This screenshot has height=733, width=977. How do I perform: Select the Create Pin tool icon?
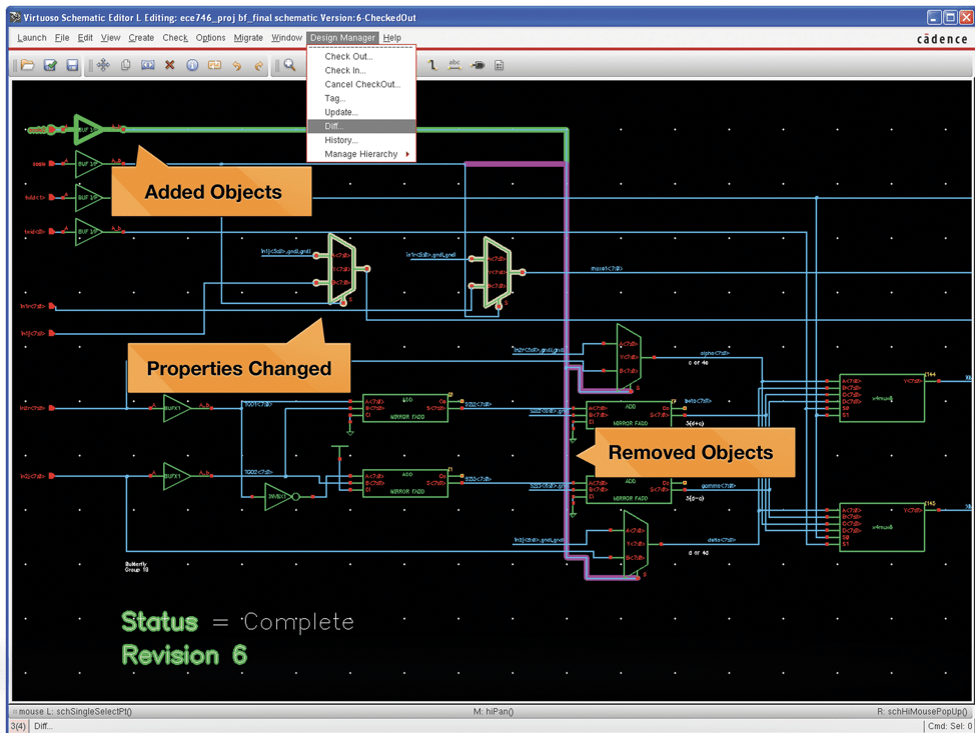[477, 65]
